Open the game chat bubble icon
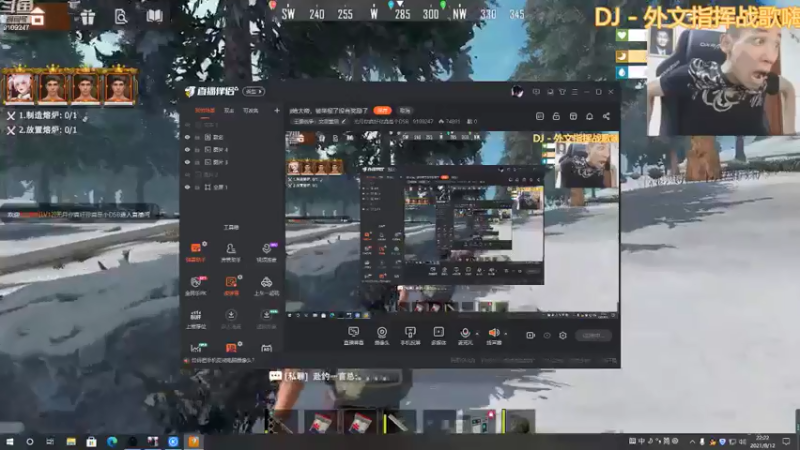This screenshot has width=800, height=450. coord(276,376)
